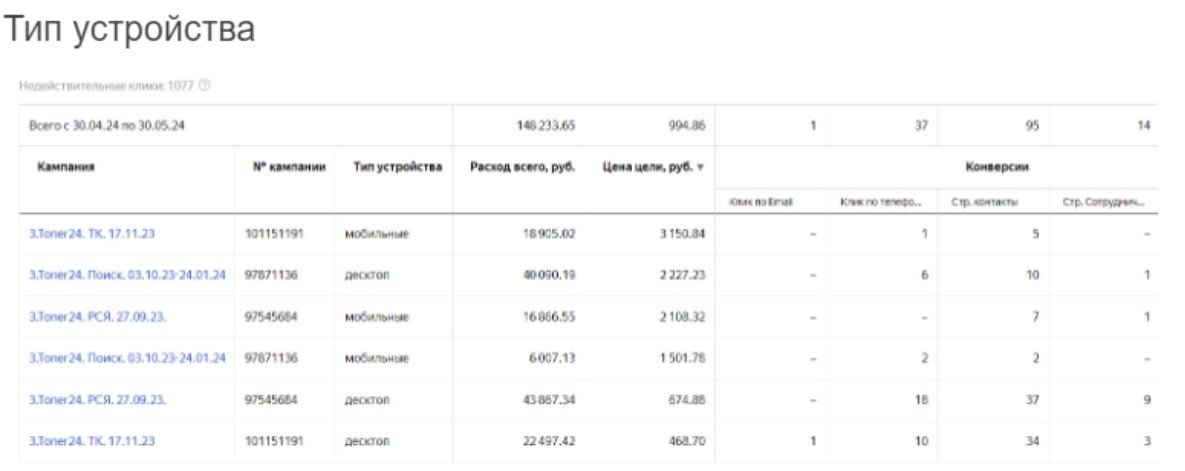The height and width of the screenshot is (471, 1185).
Task: Click the № кампании column header
Action: pos(290,167)
